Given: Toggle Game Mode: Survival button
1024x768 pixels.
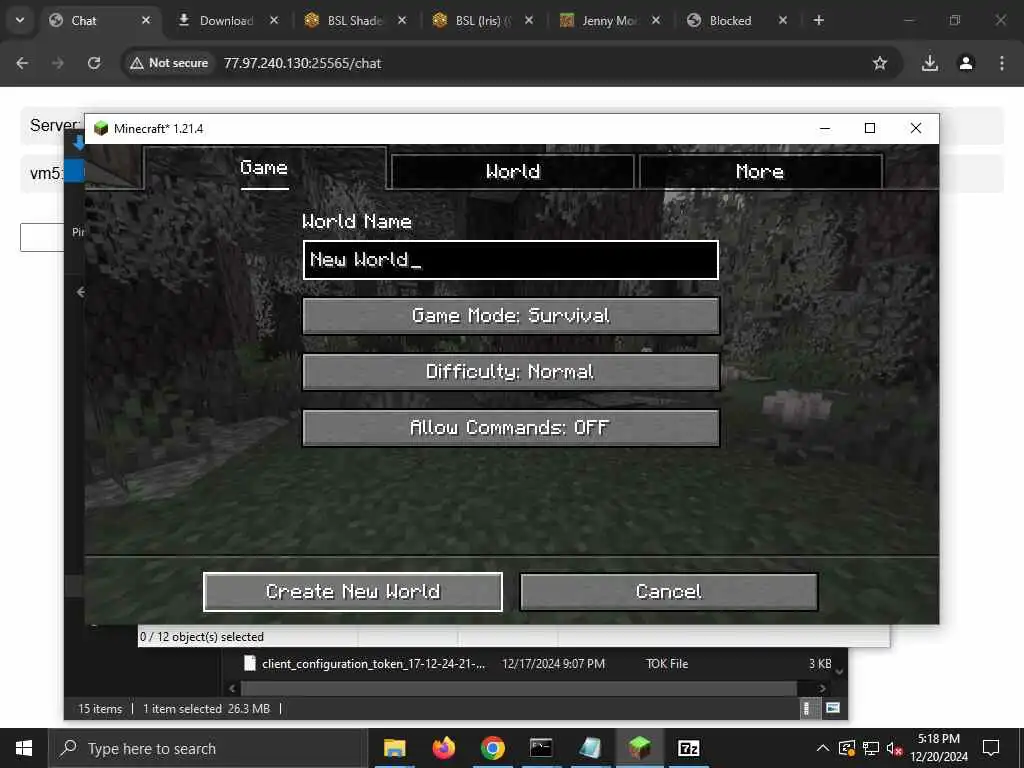Looking at the screenshot, I should point(511,316).
